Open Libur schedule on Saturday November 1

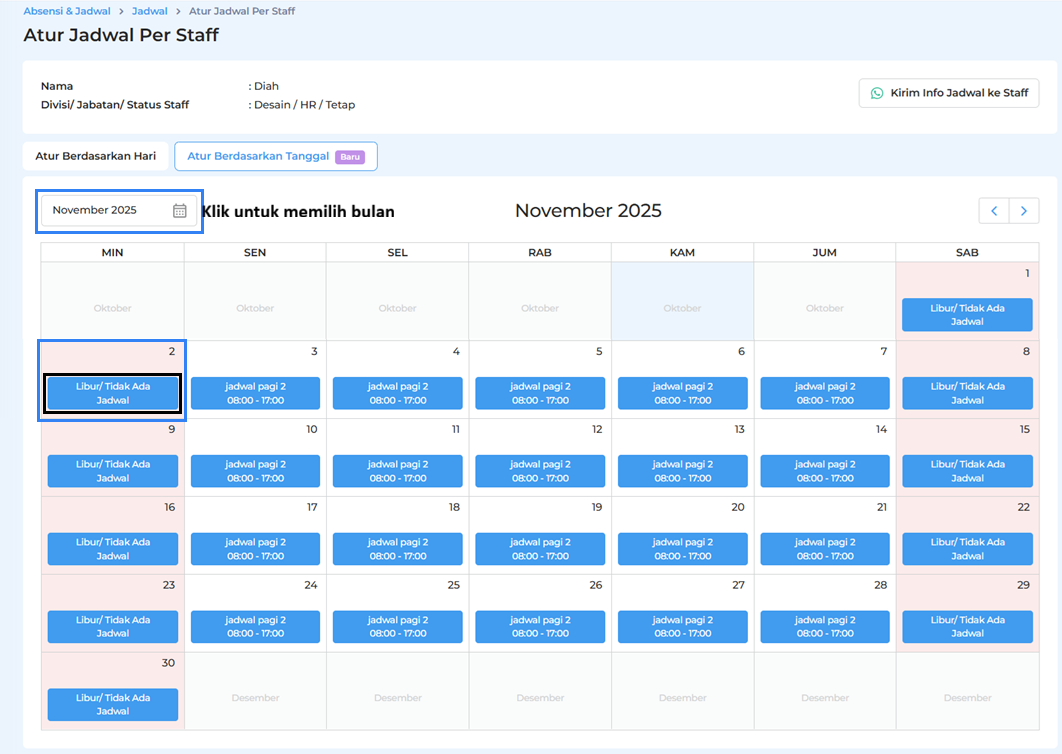tap(967, 315)
